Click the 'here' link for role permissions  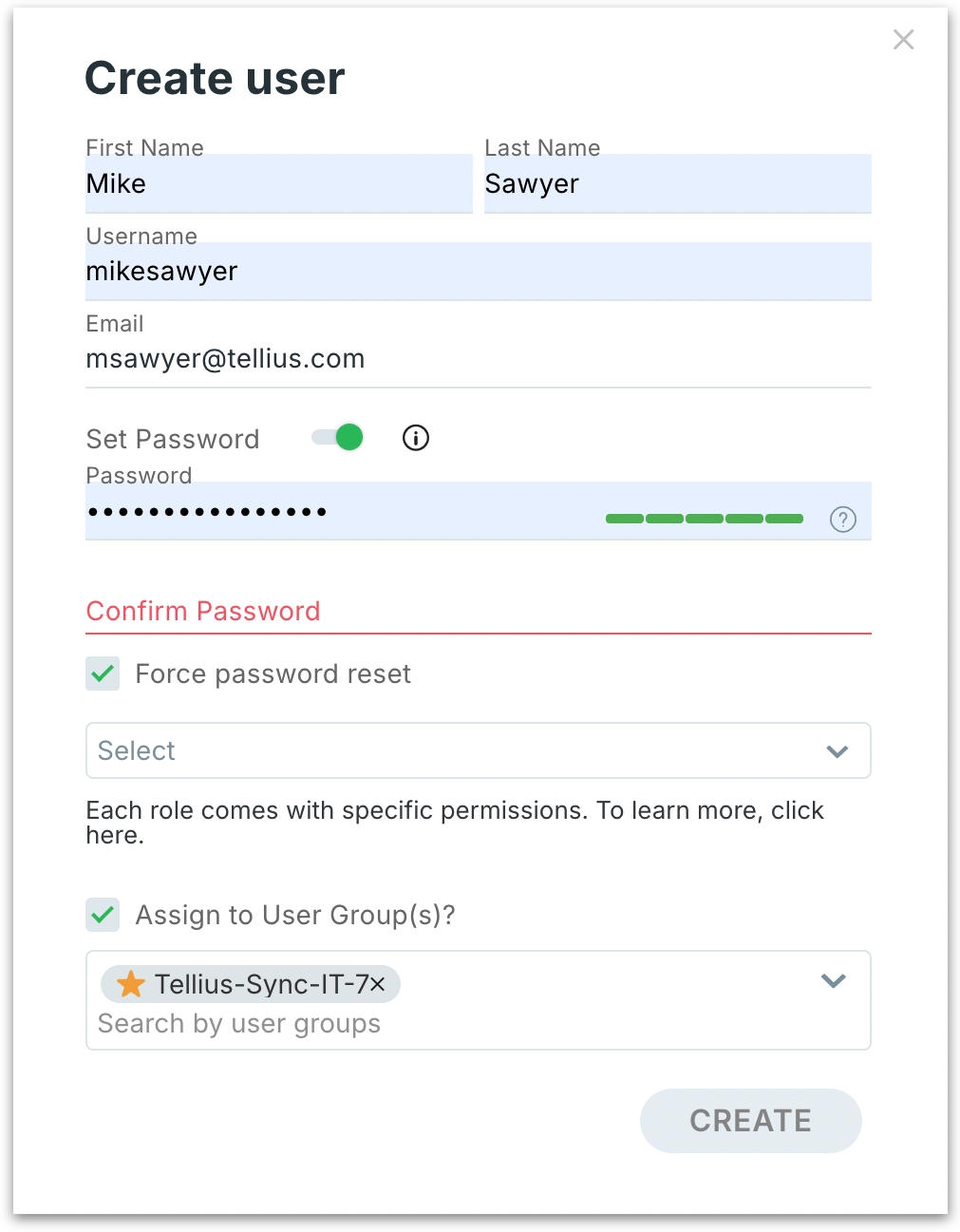(113, 836)
